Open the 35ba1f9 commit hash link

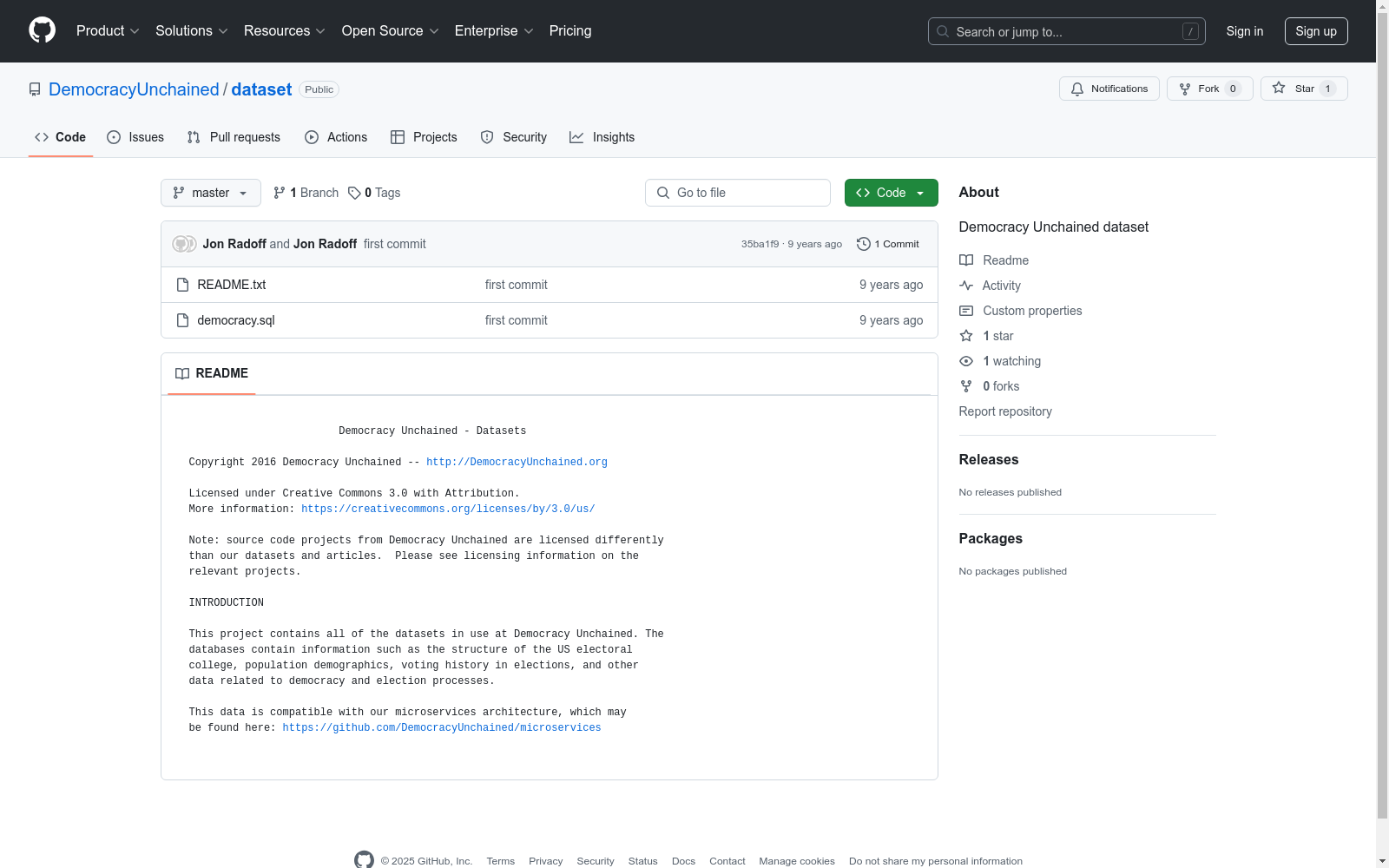760,244
